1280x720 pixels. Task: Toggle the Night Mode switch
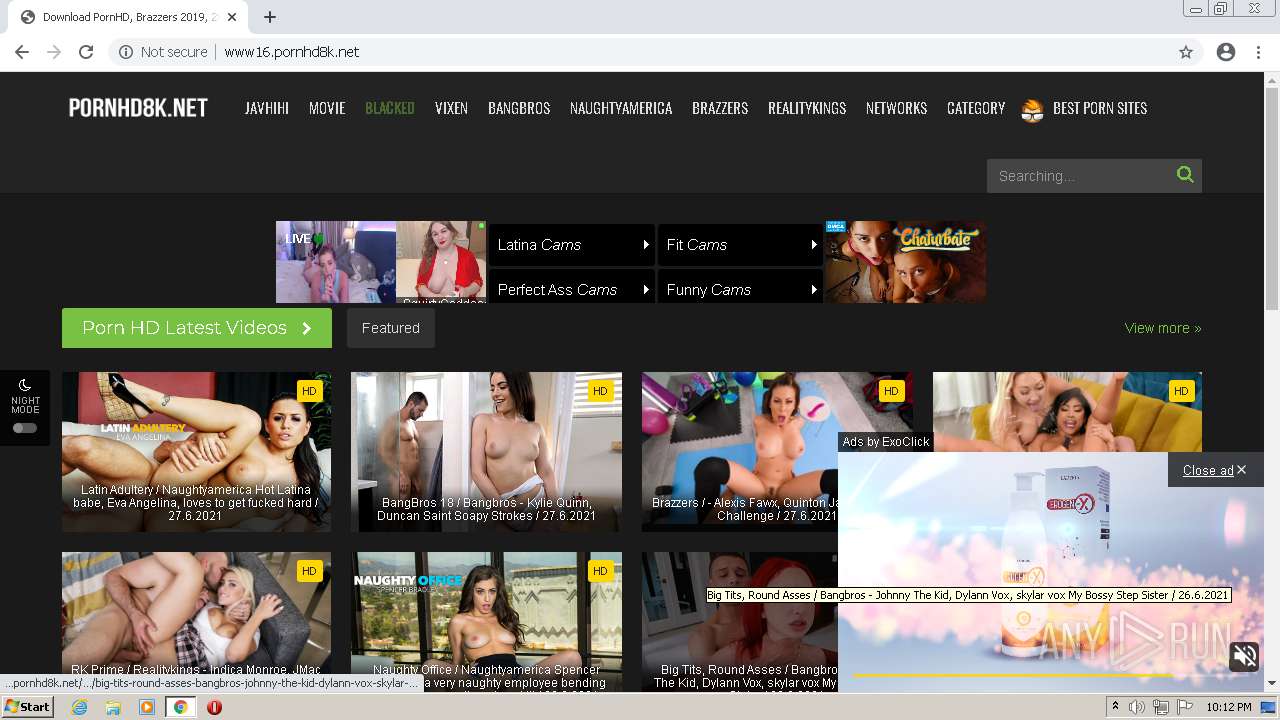[x=25, y=428]
